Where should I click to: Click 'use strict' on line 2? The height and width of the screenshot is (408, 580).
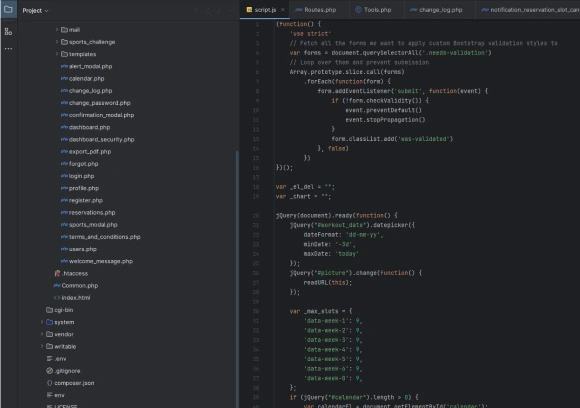pos(310,34)
